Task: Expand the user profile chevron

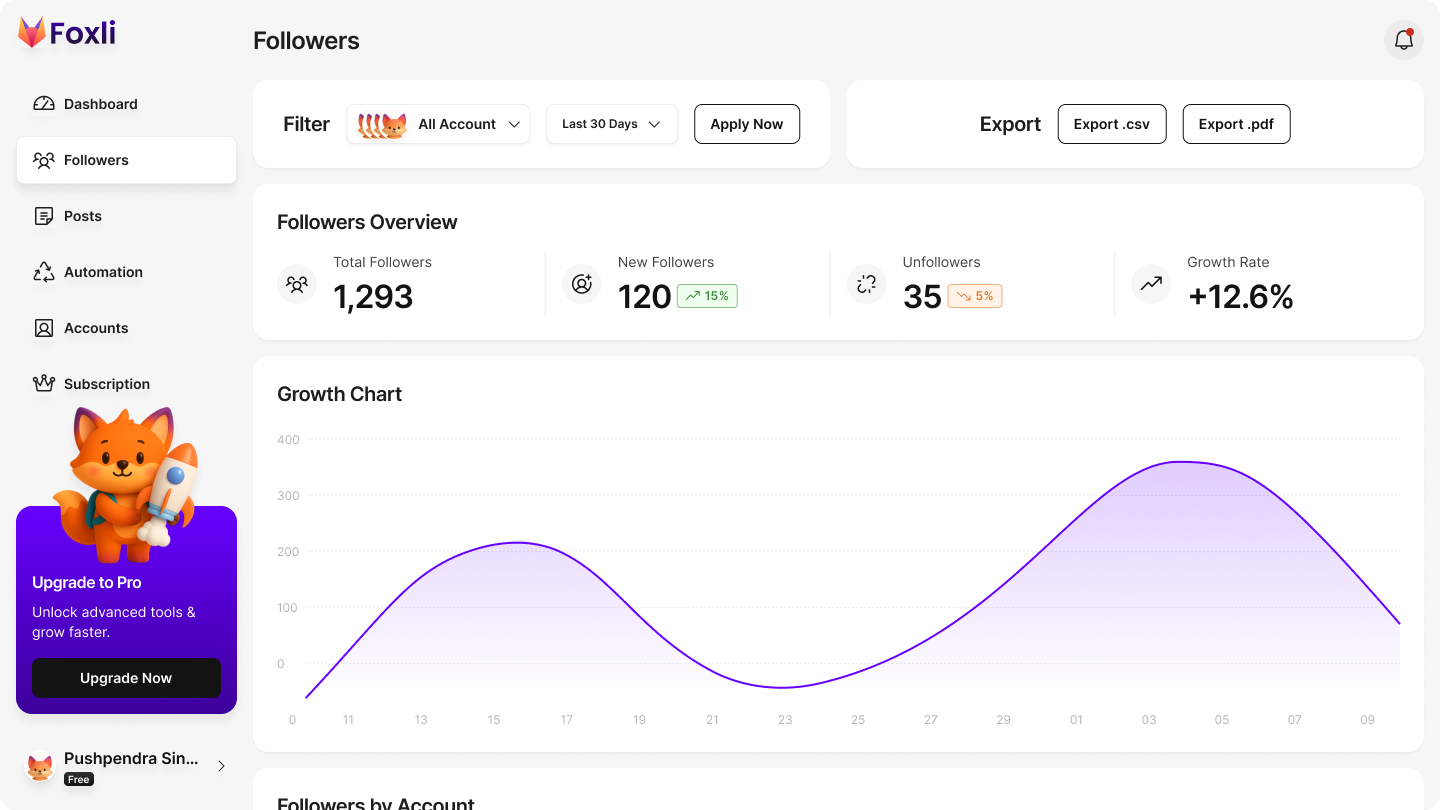Action: coord(221,766)
